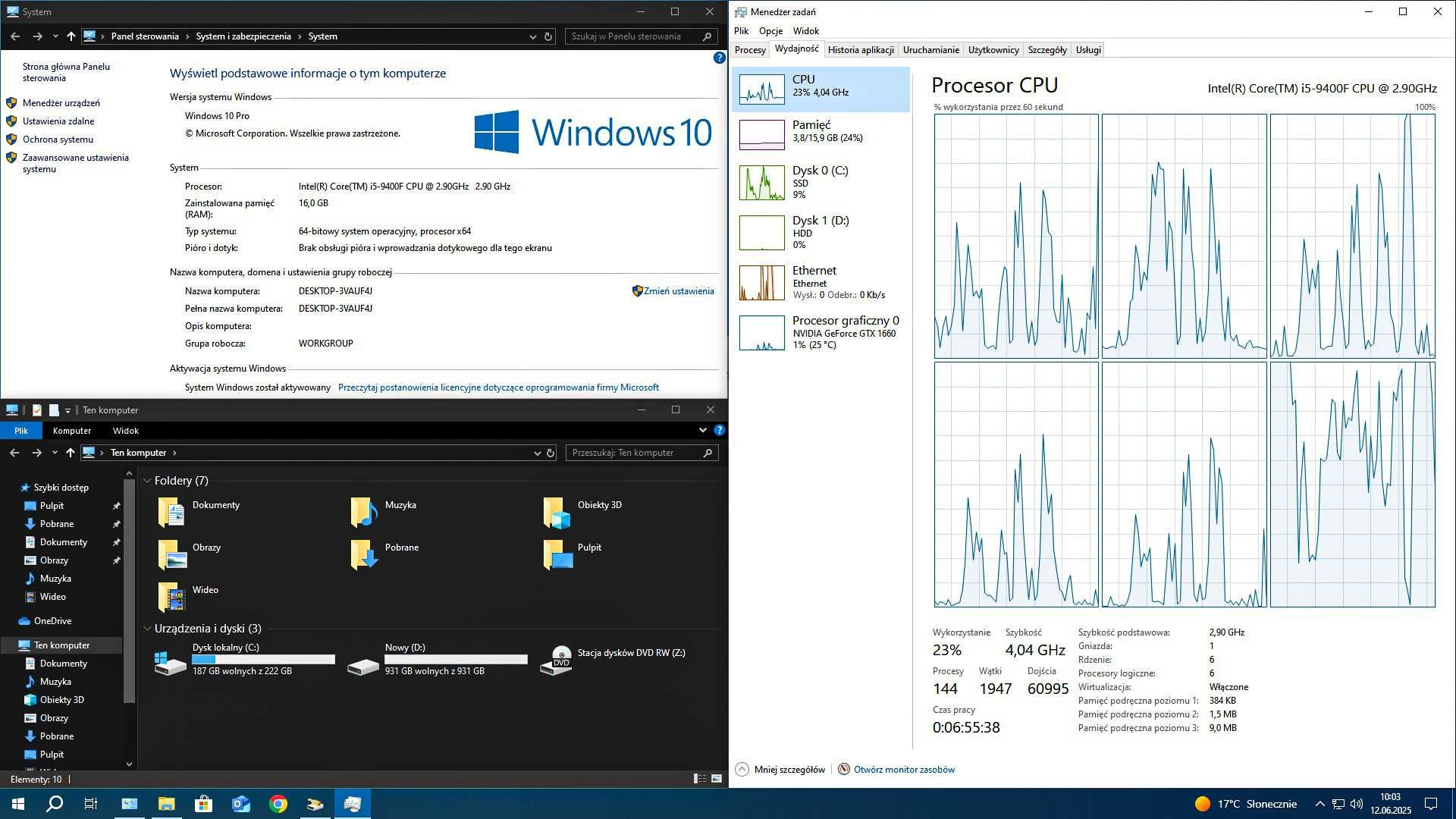Click System i zabezpieczenia breadcrumb
This screenshot has width=1456, height=819.
click(x=243, y=36)
